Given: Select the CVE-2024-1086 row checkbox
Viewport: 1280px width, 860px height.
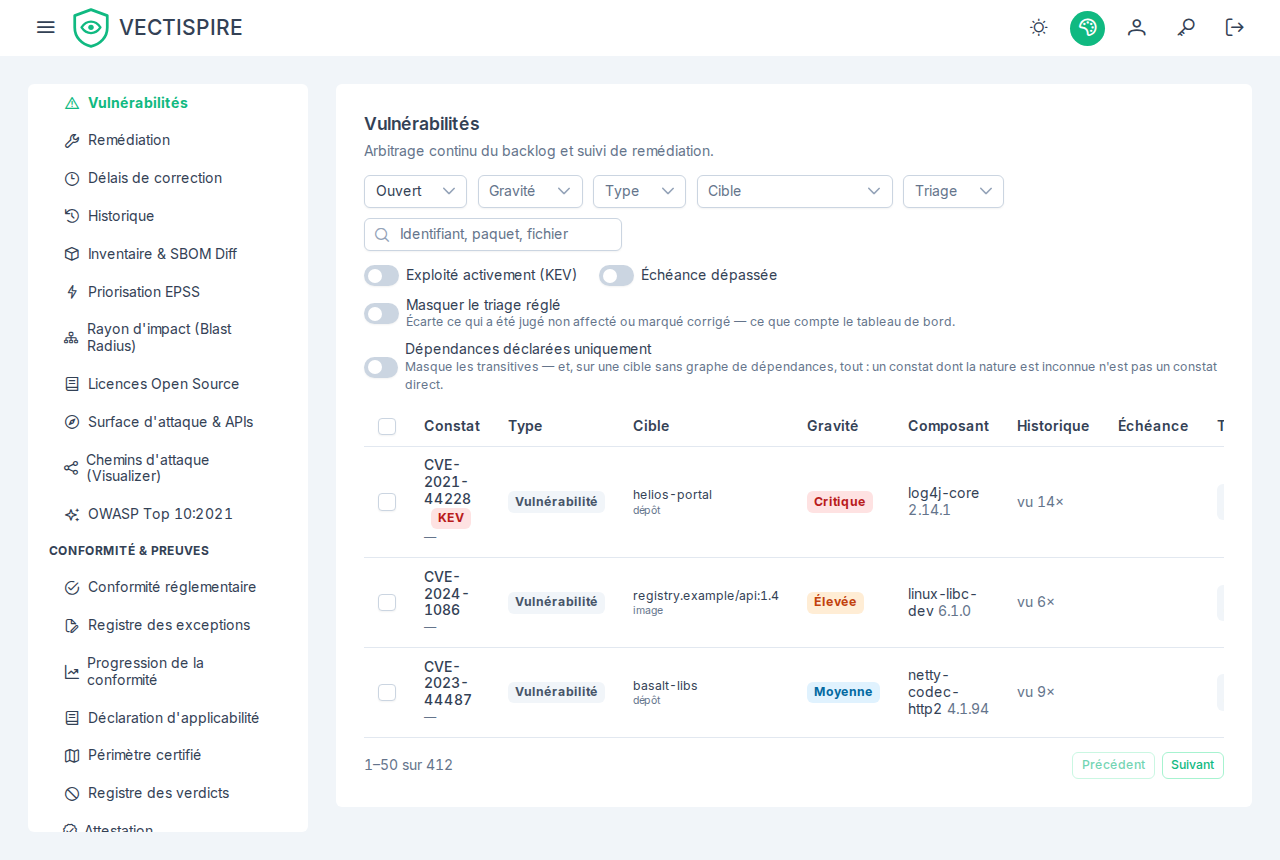Looking at the screenshot, I should [x=387, y=602].
